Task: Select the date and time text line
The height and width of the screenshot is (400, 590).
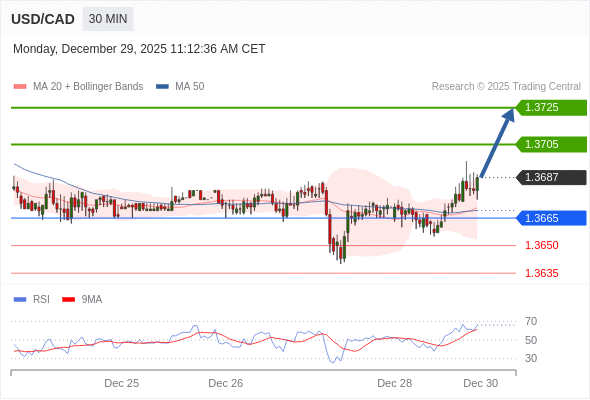Action: tap(139, 49)
